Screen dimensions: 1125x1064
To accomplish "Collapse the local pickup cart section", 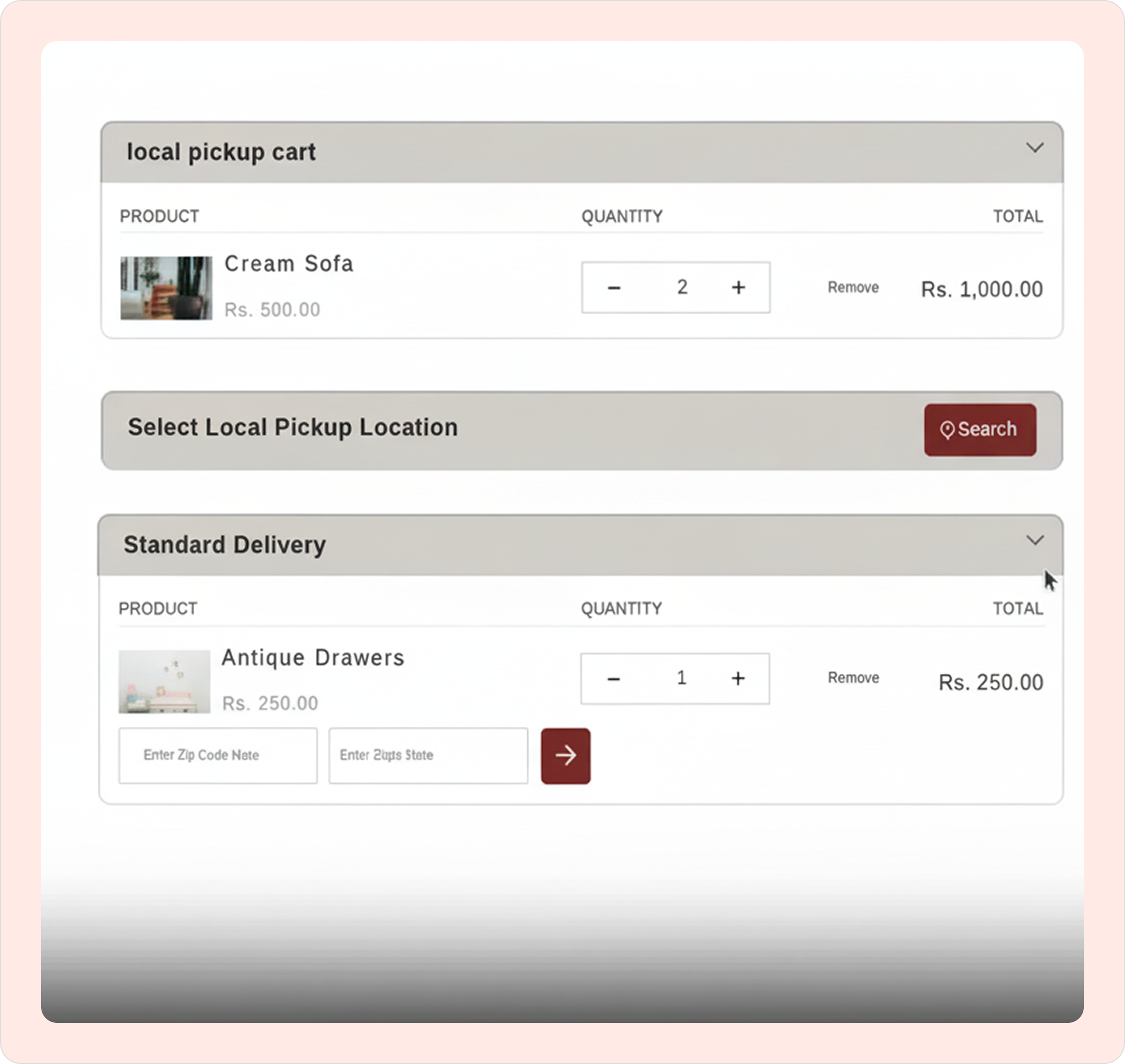I will point(1035,148).
